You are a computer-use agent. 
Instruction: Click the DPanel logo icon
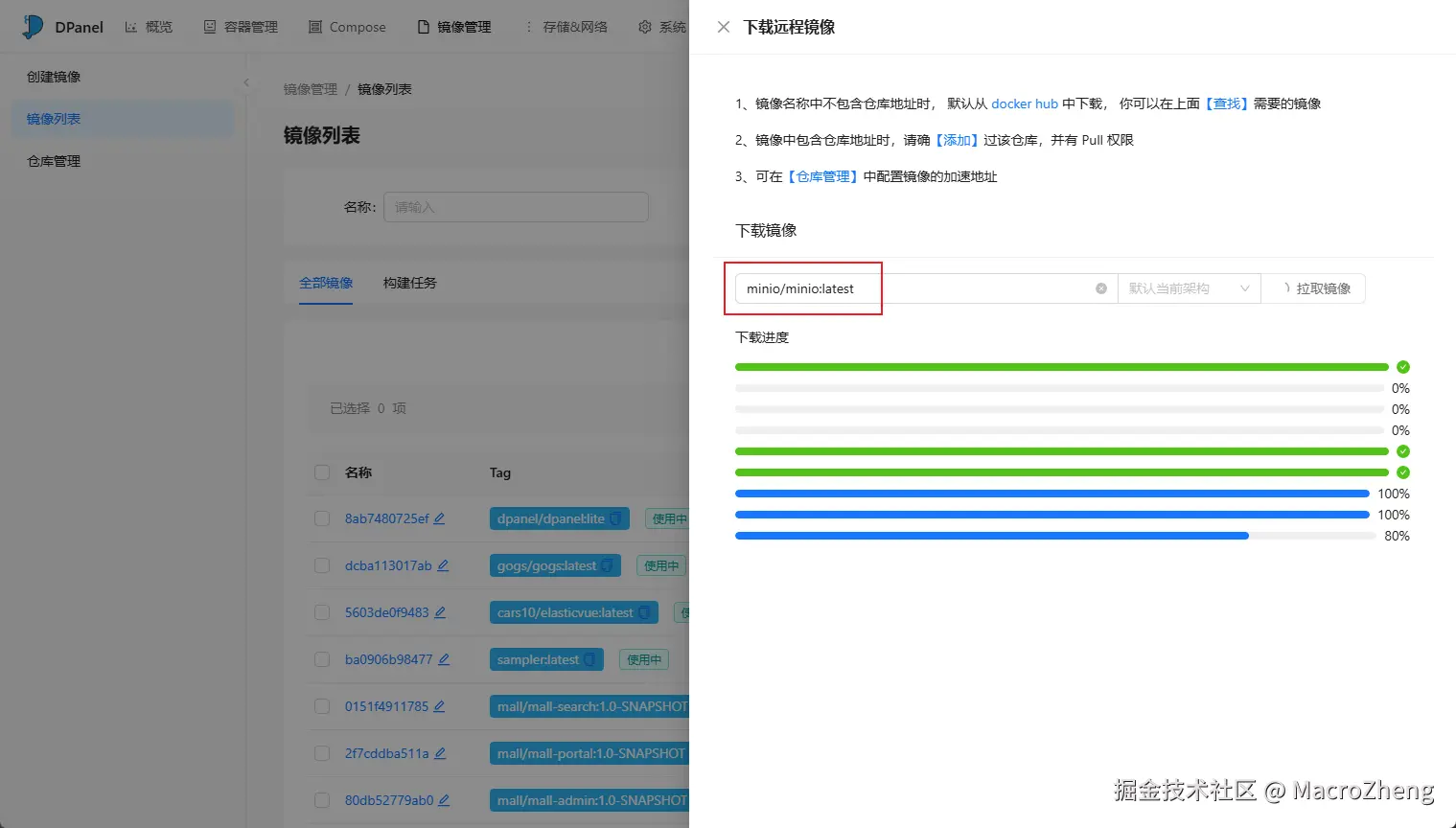coord(33,27)
